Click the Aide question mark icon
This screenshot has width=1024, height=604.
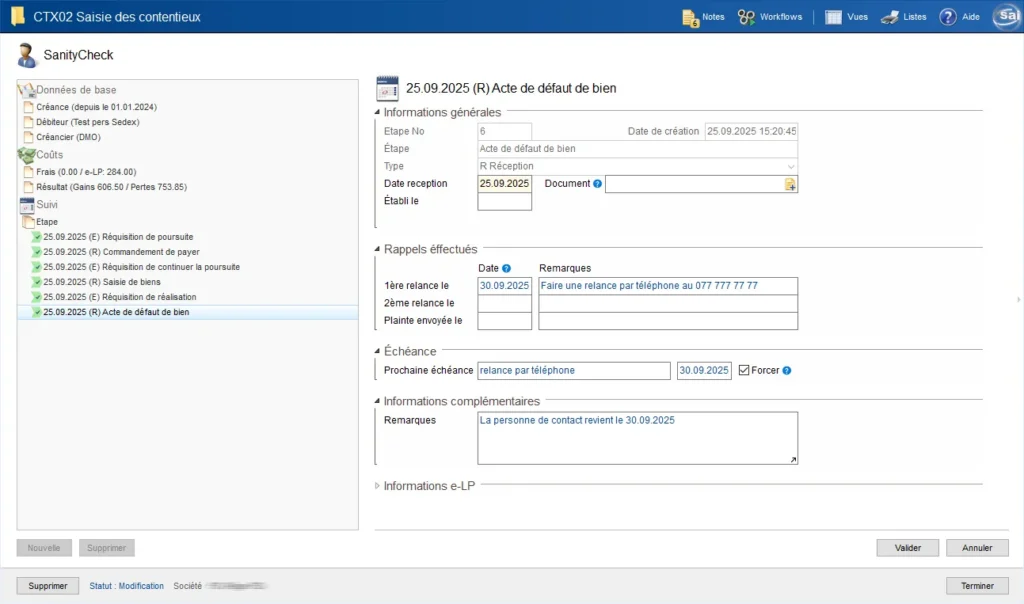pos(948,17)
